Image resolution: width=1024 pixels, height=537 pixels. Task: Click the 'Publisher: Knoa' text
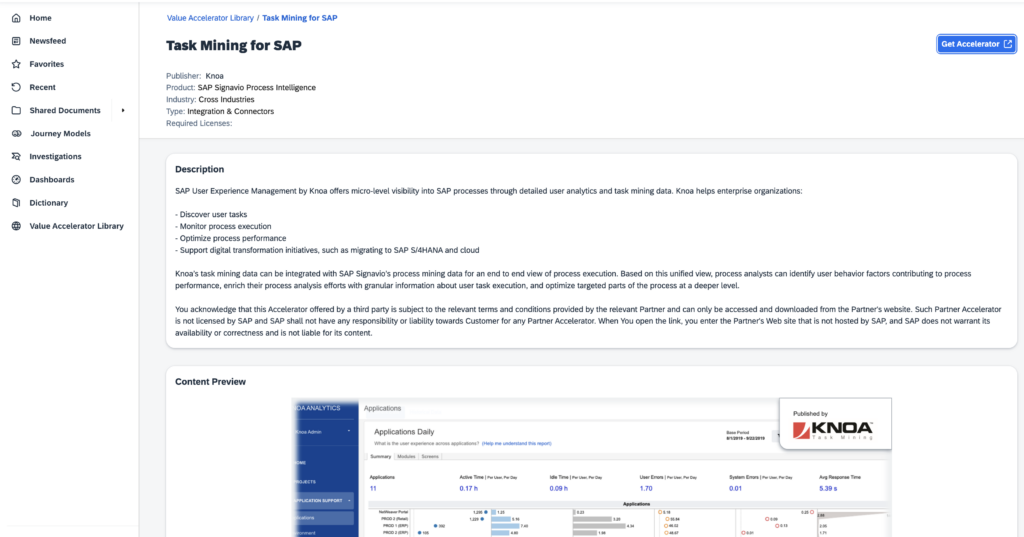point(195,76)
